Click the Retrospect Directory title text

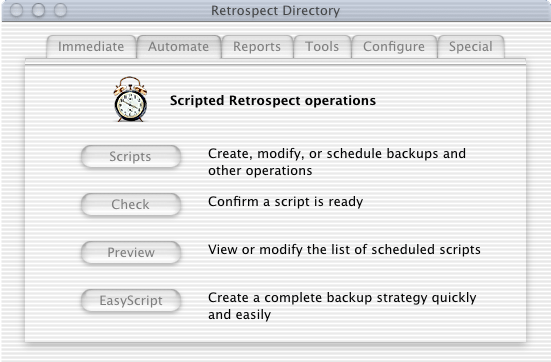275,11
